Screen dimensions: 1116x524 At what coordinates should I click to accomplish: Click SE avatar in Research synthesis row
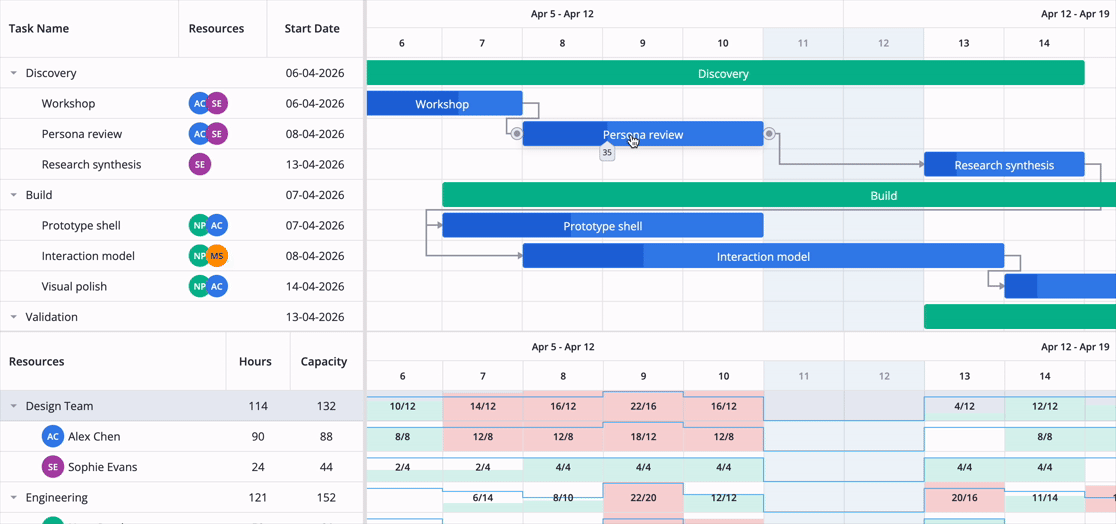coord(200,164)
